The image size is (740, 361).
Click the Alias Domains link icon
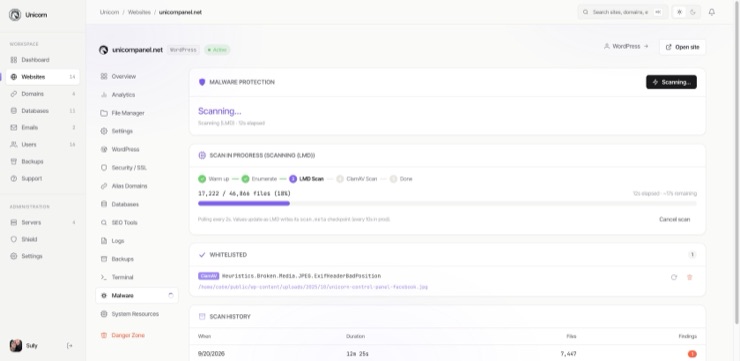pyautogui.click(x=104, y=186)
